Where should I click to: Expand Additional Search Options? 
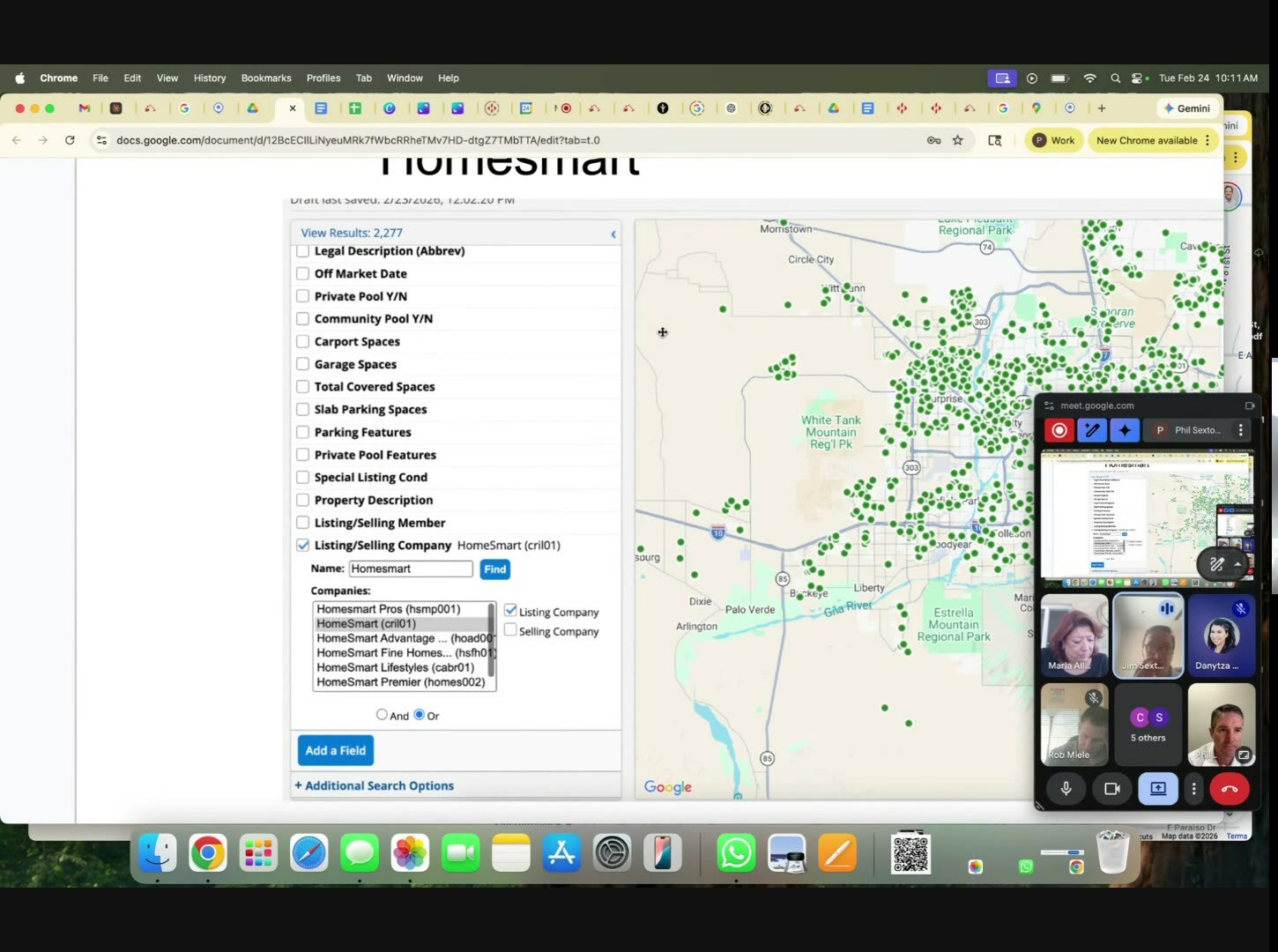[375, 785]
